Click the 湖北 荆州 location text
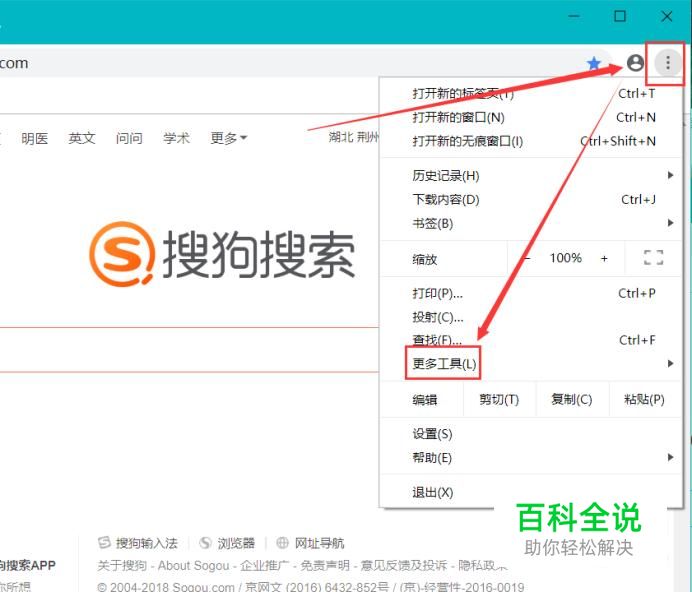 353,137
